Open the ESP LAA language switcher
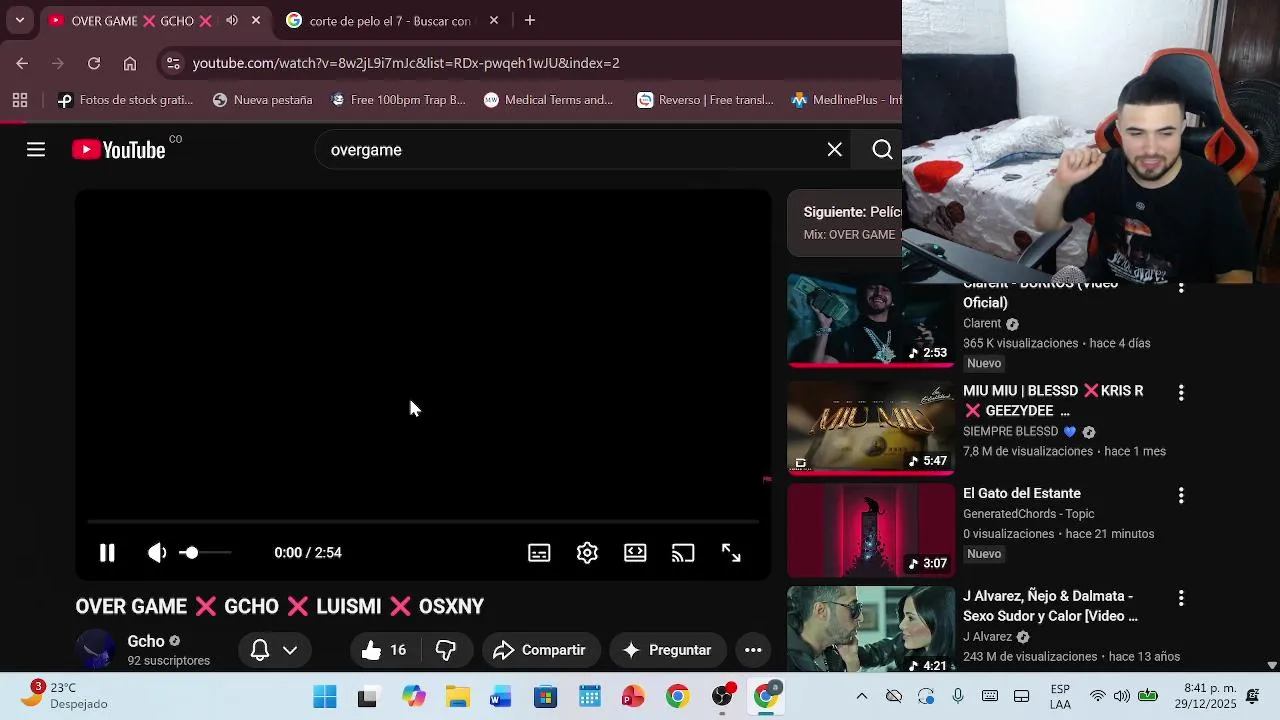Screen dimensions: 1280x720 pos(1060,697)
